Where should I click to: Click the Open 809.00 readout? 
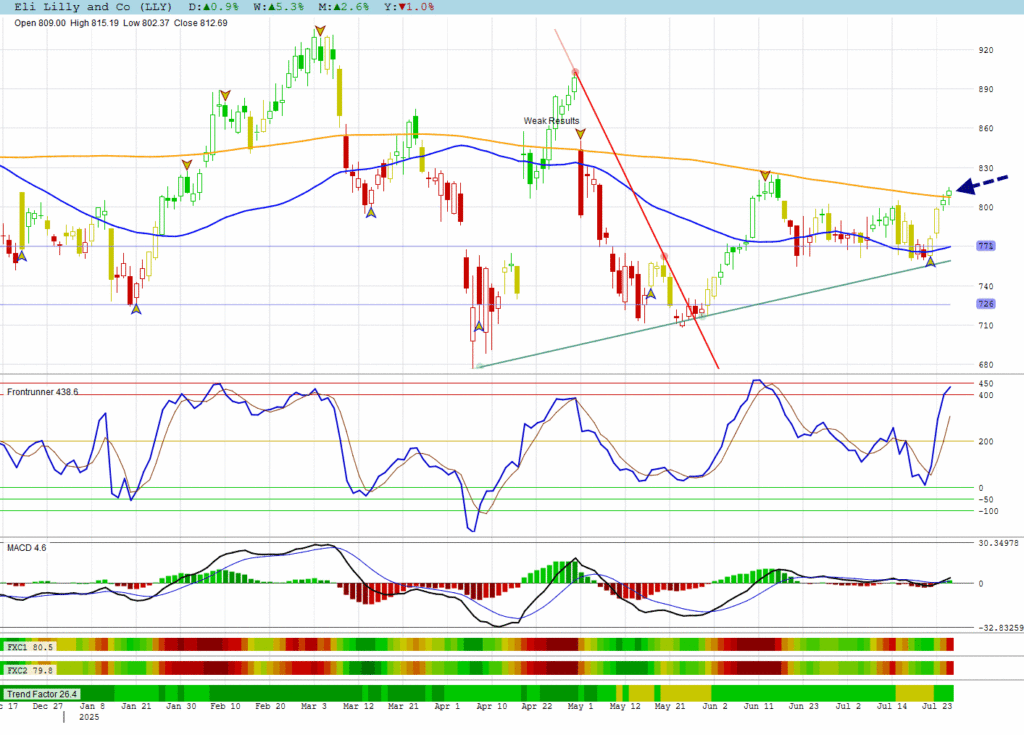[x=40, y=23]
